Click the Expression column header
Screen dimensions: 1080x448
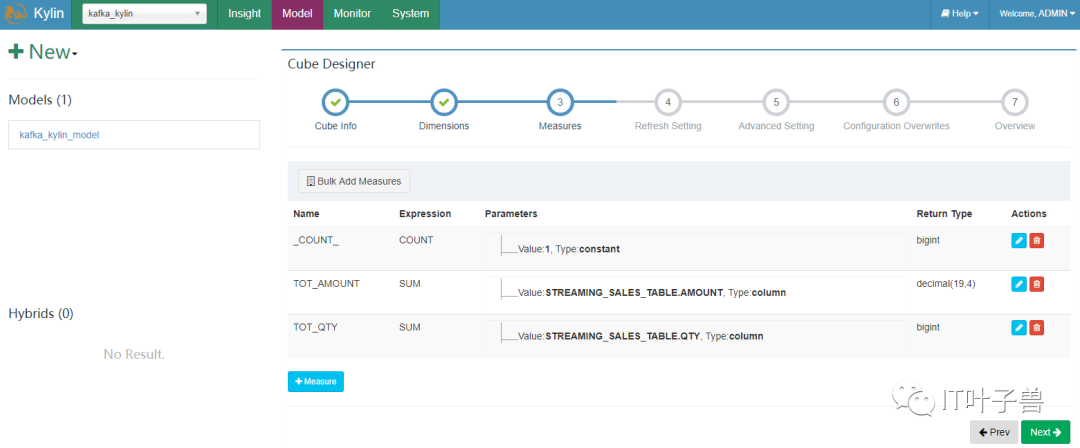tap(425, 214)
